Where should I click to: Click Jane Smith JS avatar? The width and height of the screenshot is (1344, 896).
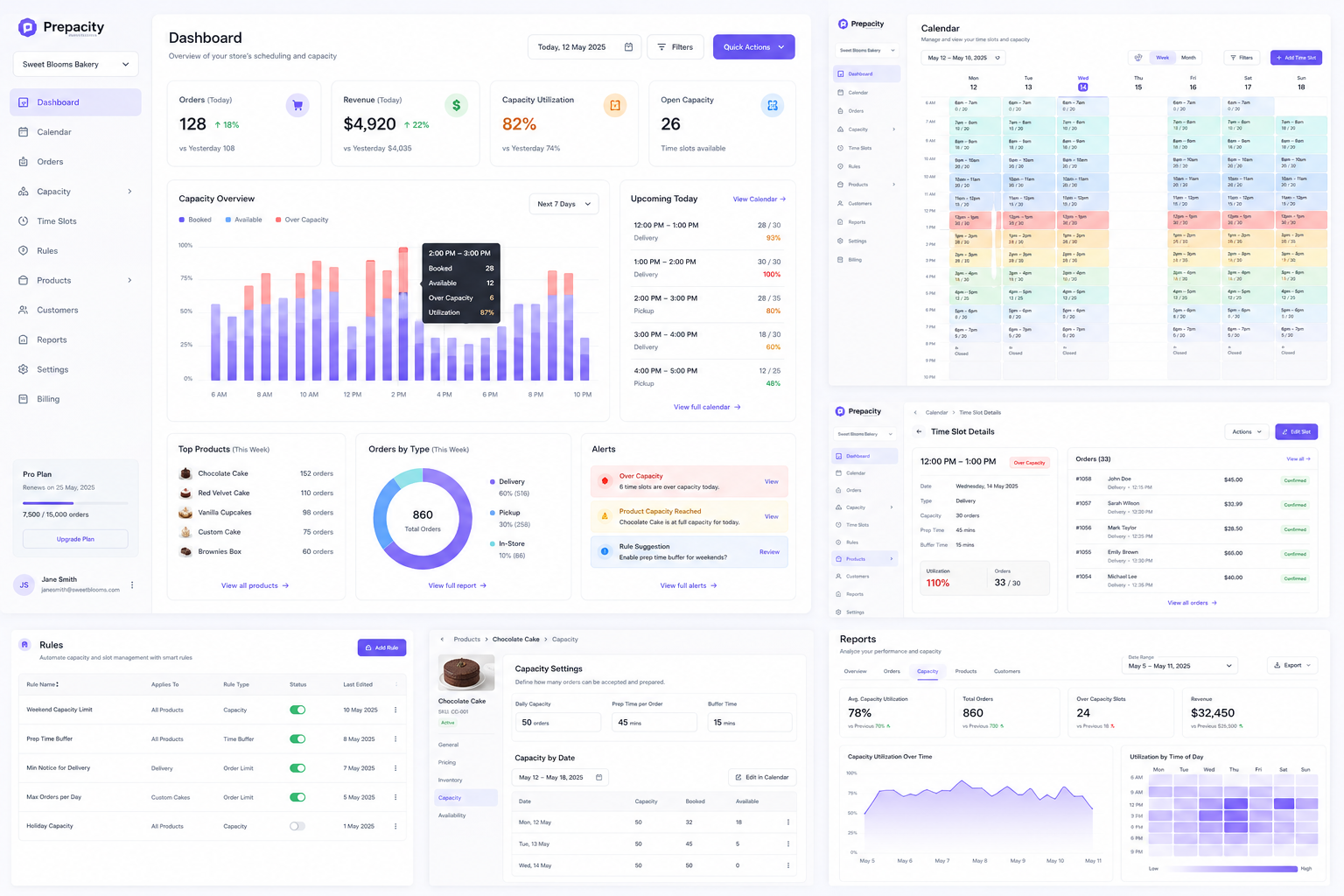pos(24,584)
